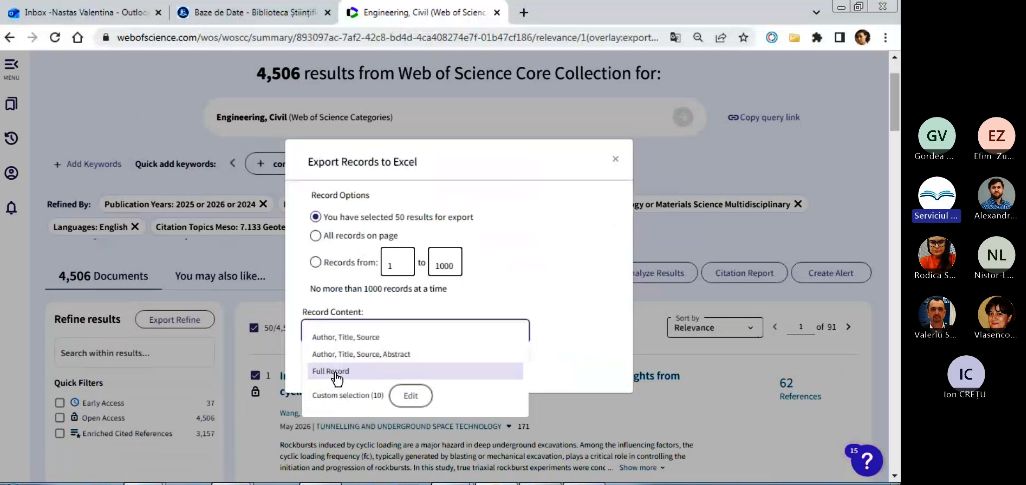Click the 'Search within results' field
Screen dimensions: 1026x485
click(x=134, y=353)
